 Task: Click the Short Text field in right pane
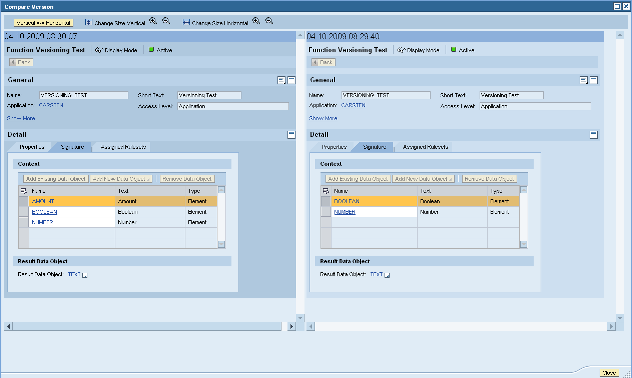(x=511, y=95)
